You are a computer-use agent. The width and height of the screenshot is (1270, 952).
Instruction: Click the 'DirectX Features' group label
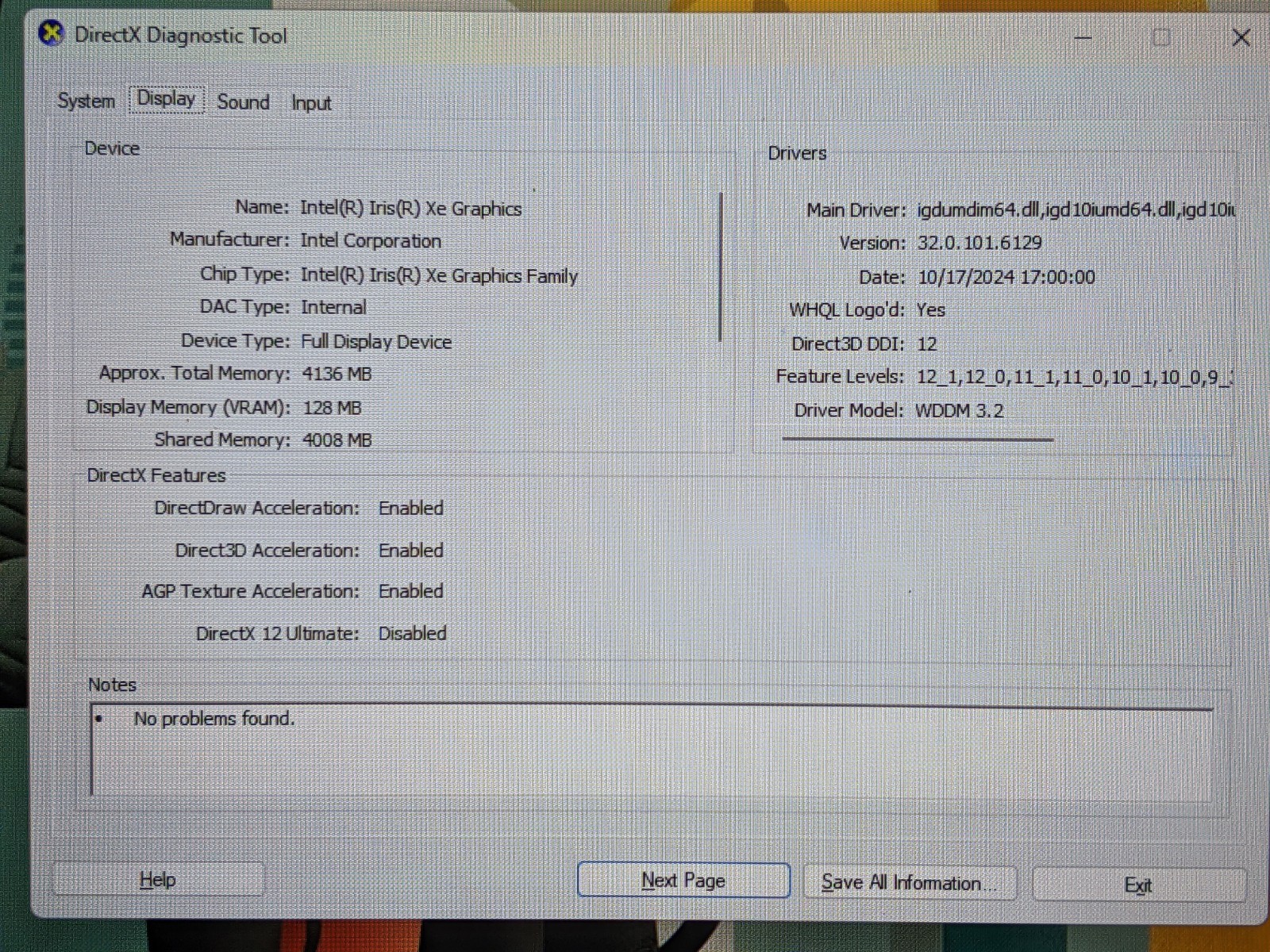coord(156,475)
